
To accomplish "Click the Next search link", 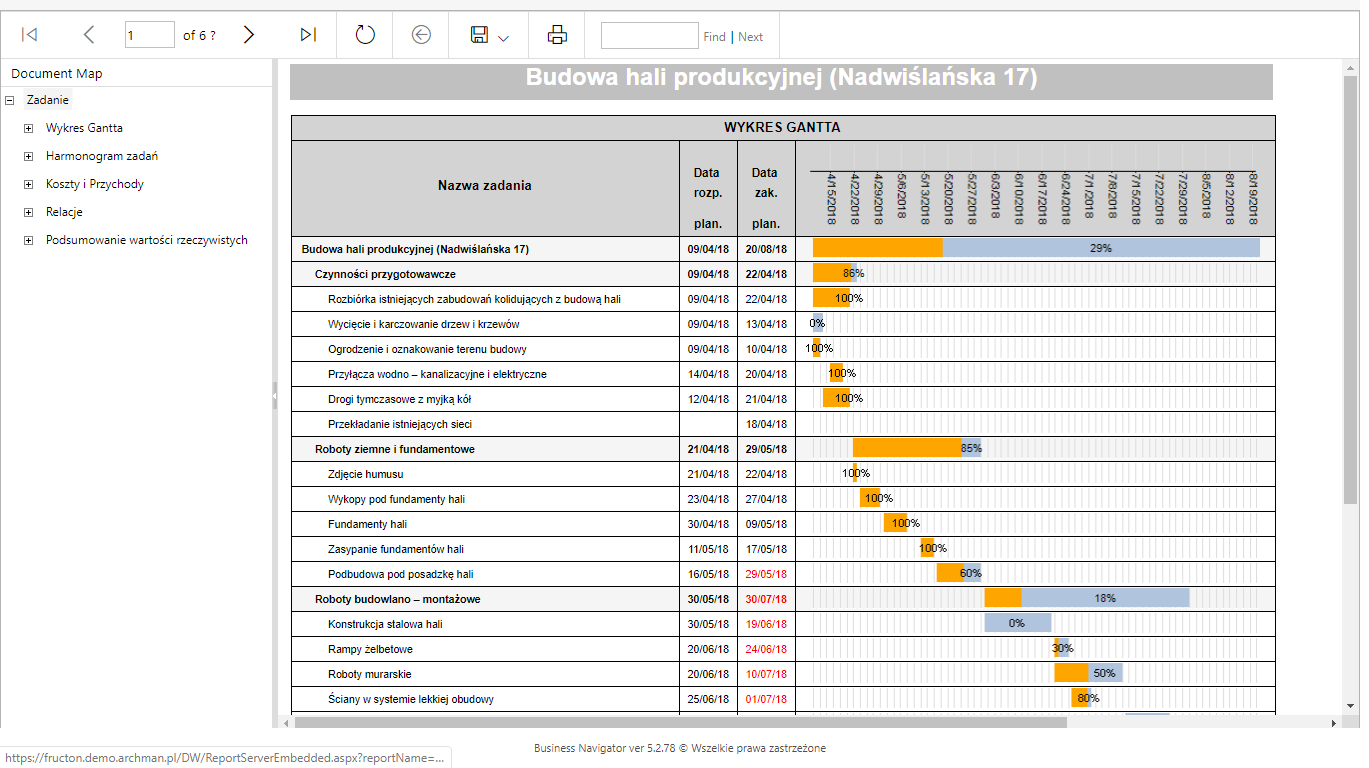I will (751, 36).
